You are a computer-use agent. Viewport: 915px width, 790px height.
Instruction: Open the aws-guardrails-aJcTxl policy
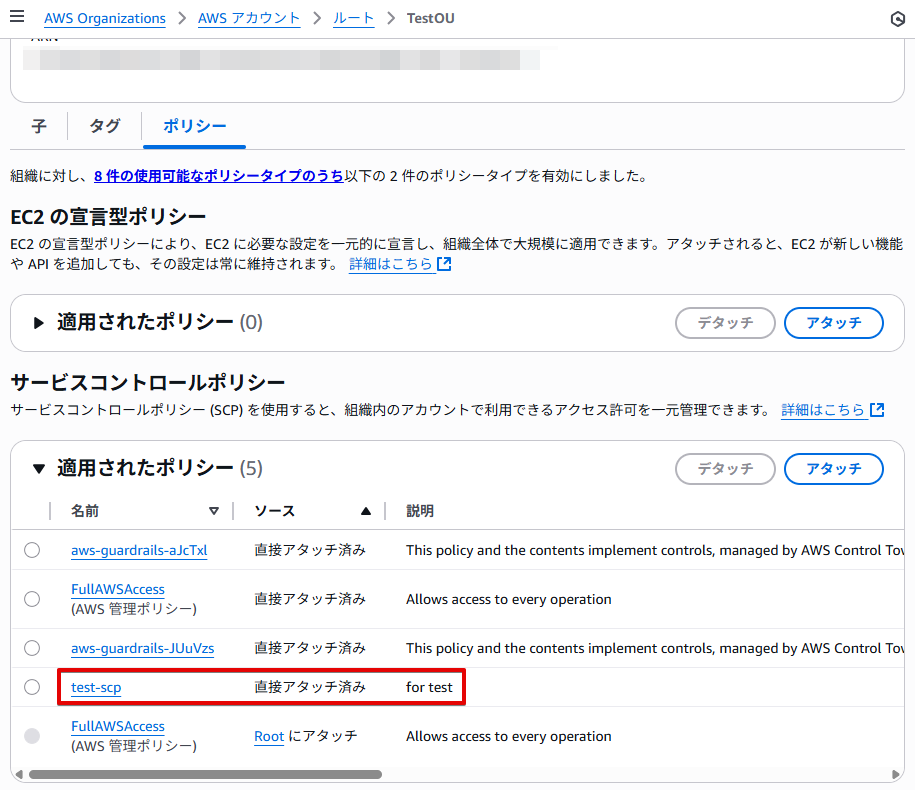coord(139,550)
